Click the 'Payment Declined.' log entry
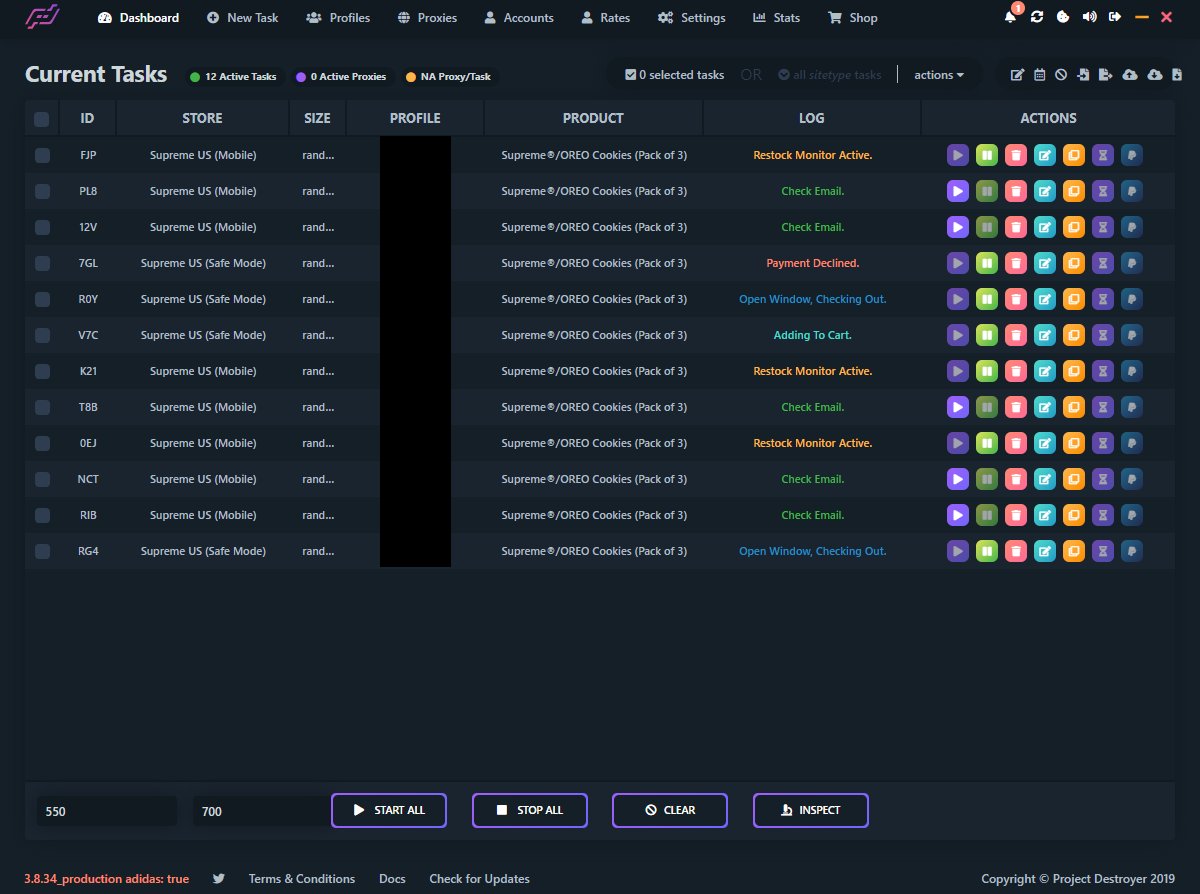 pos(813,263)
